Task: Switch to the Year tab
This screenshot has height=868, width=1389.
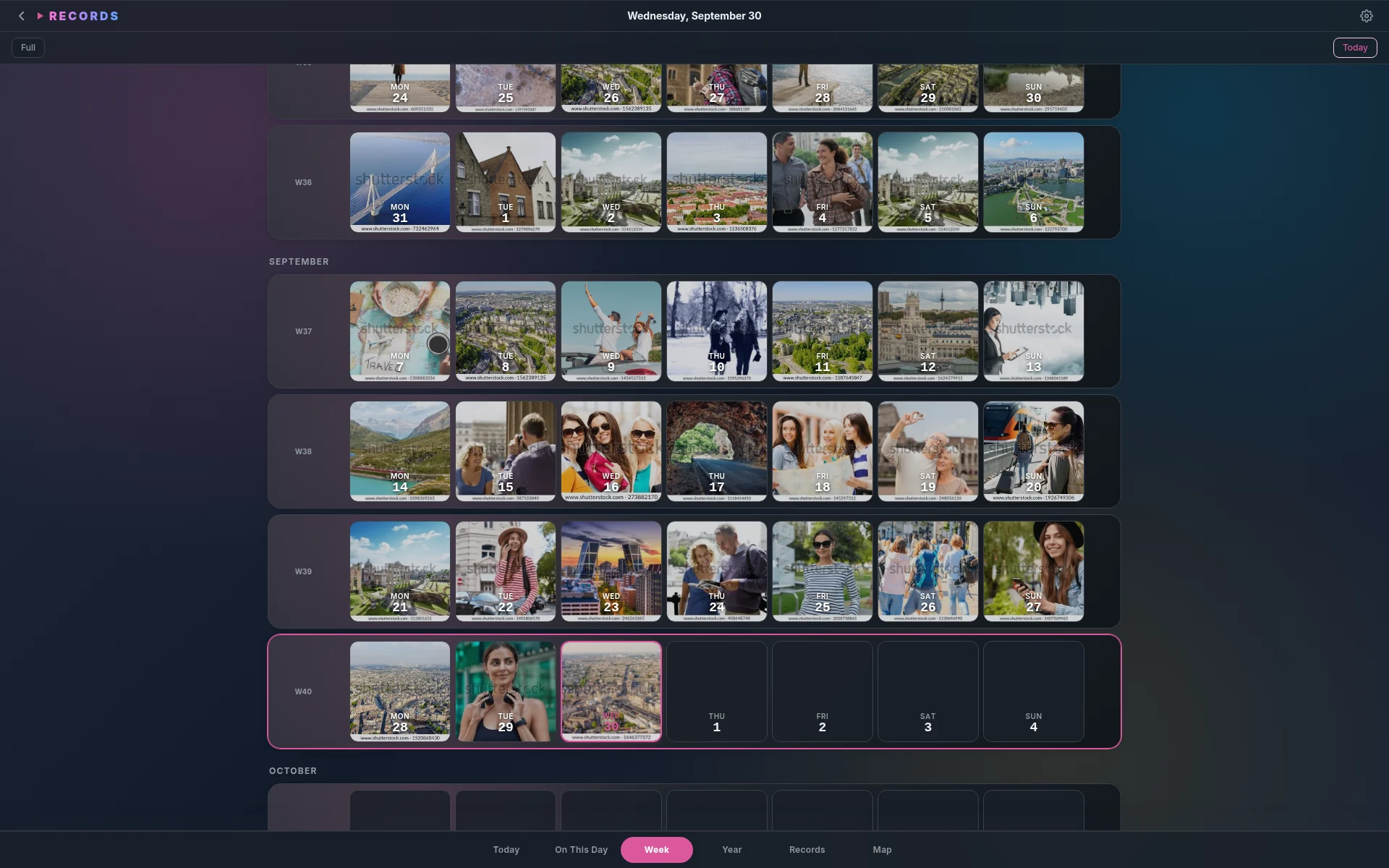Action: (731, 850)
